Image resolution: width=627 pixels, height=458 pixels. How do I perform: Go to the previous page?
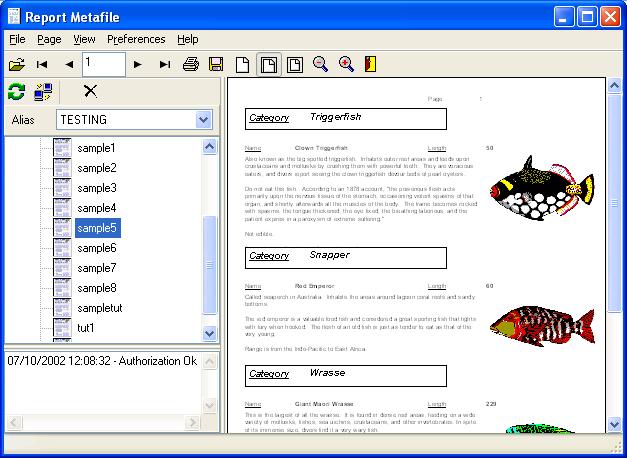69,64
